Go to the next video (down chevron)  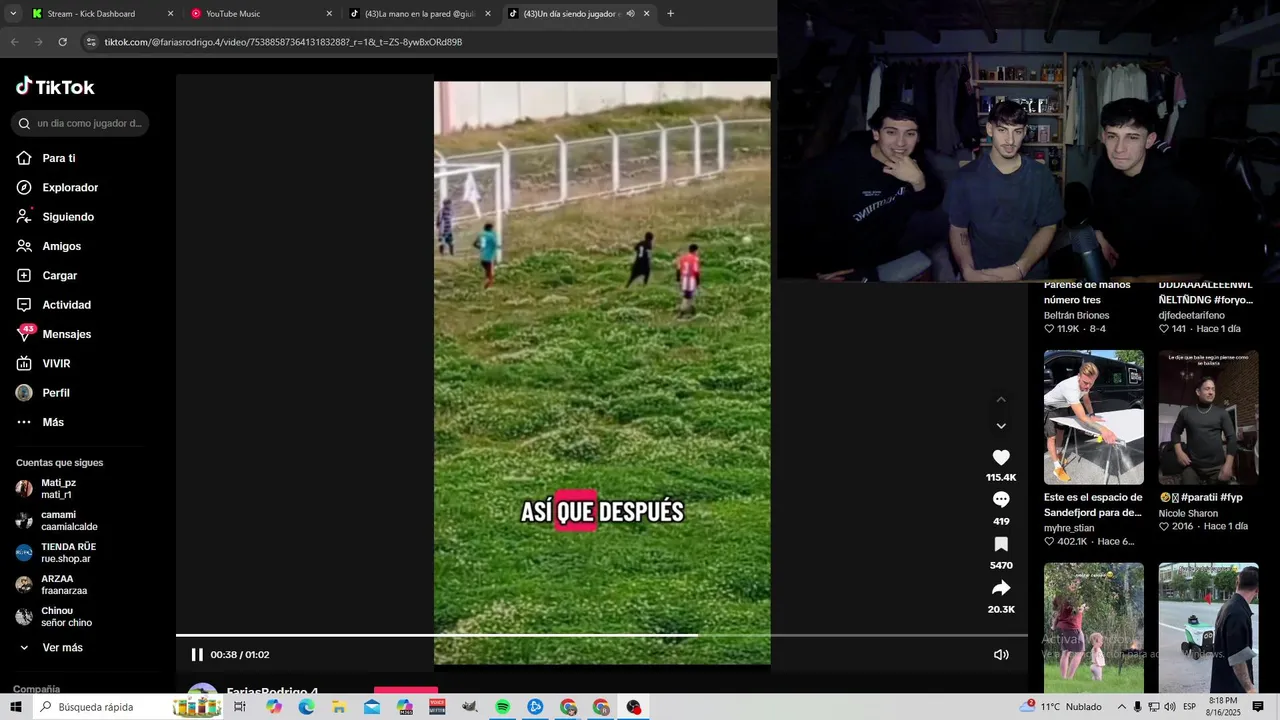(x=1001, y=426)
